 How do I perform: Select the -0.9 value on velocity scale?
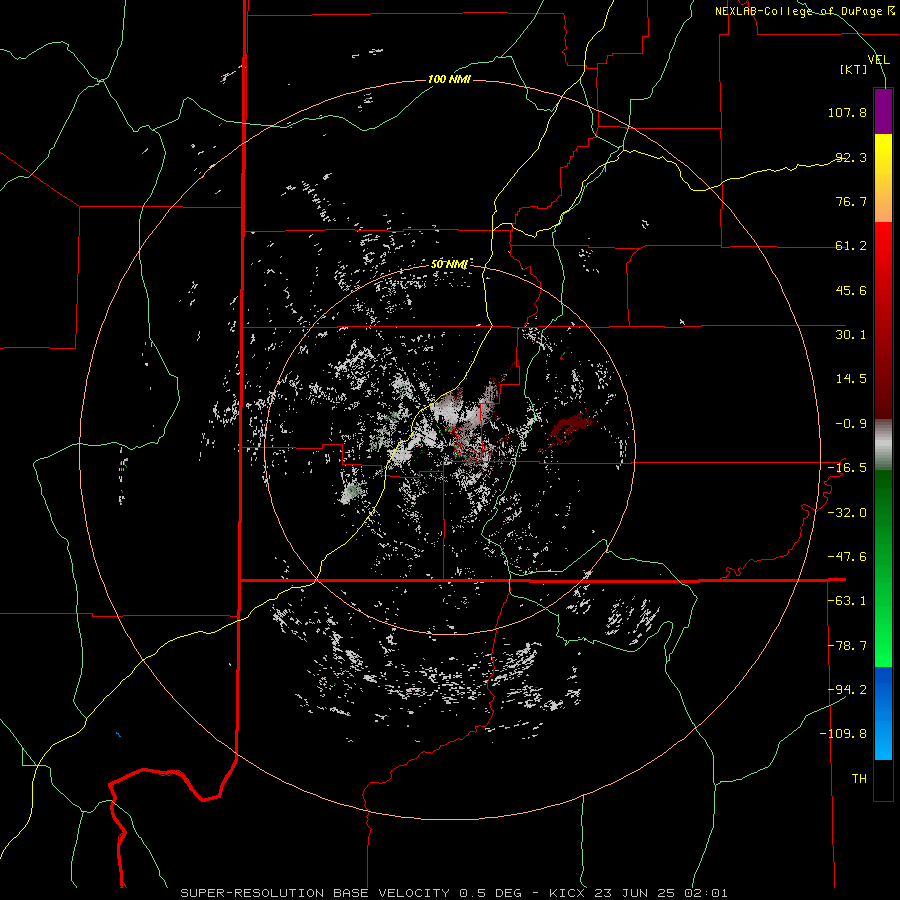[851, 424]
